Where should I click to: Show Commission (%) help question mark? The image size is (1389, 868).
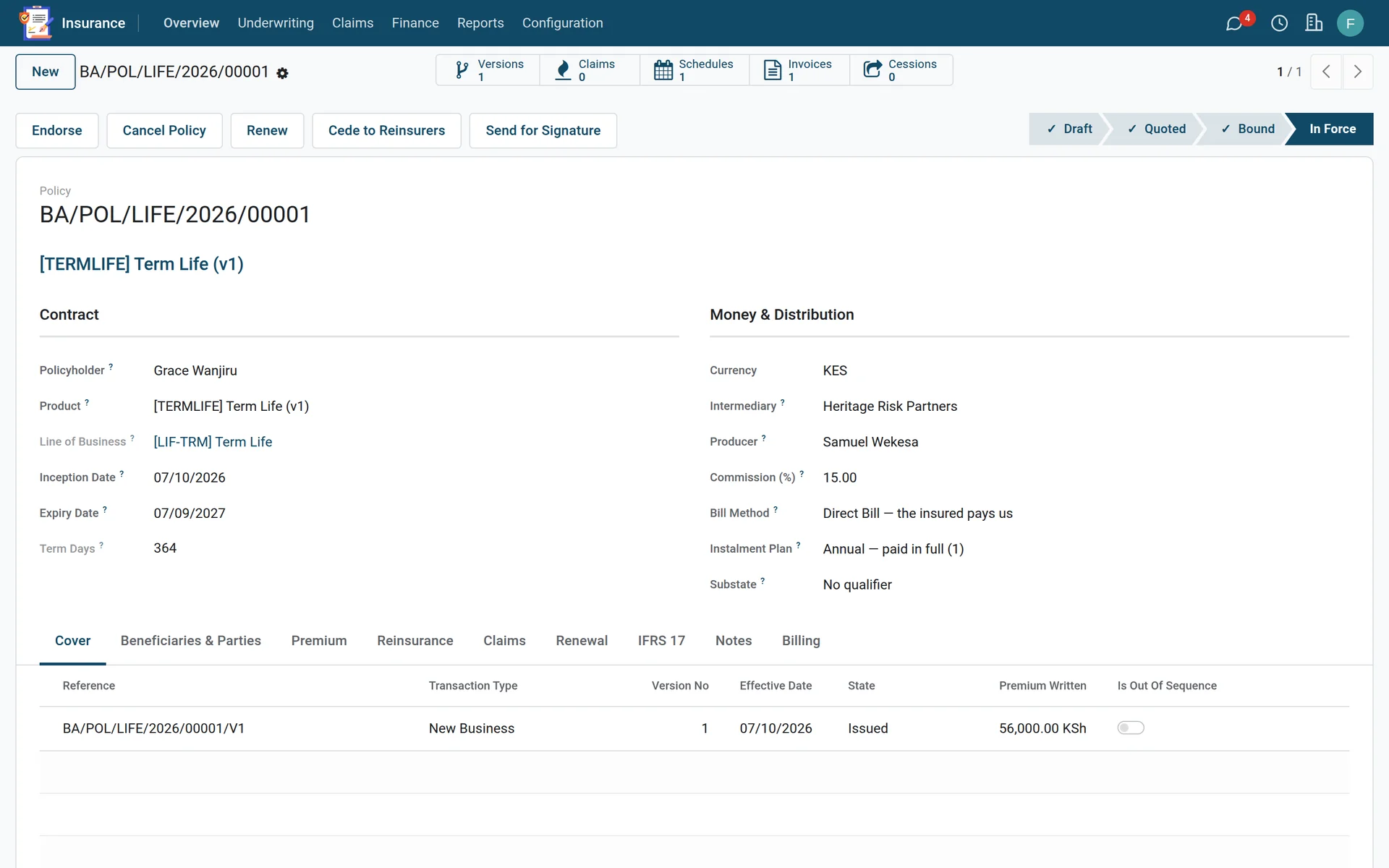coord(802,474)
